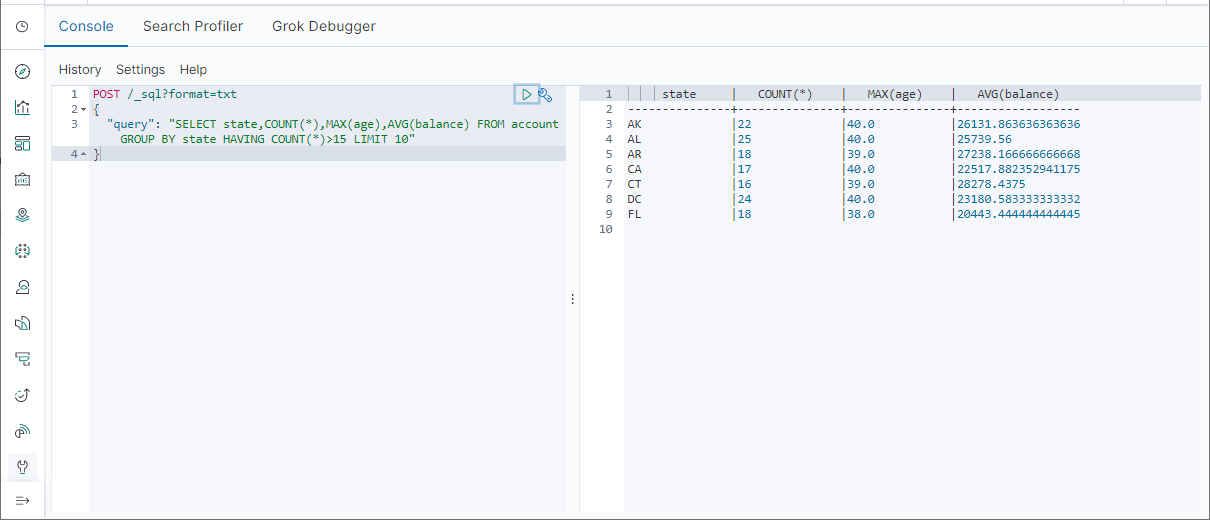Image resolution: width=1210 pixels, height=520 pixels.
Task: Click the value 28278.4375
Action: point(990,184)
